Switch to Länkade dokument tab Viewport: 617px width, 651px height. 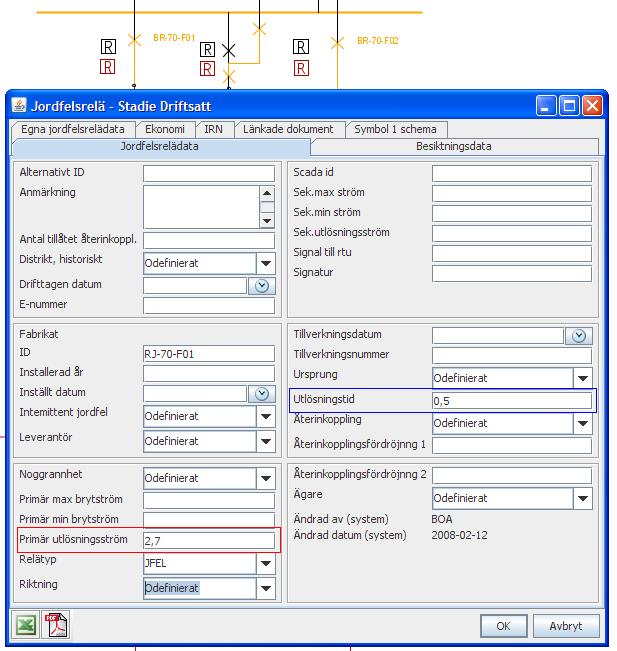[x=288, y=129]
